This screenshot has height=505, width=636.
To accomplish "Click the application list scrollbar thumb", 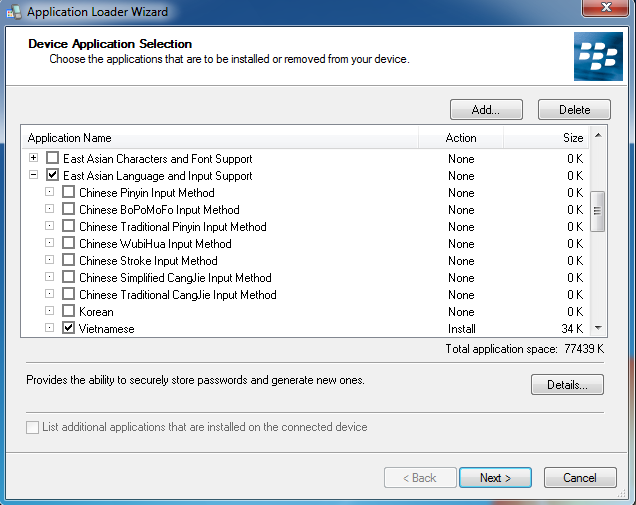I will 597,211.
